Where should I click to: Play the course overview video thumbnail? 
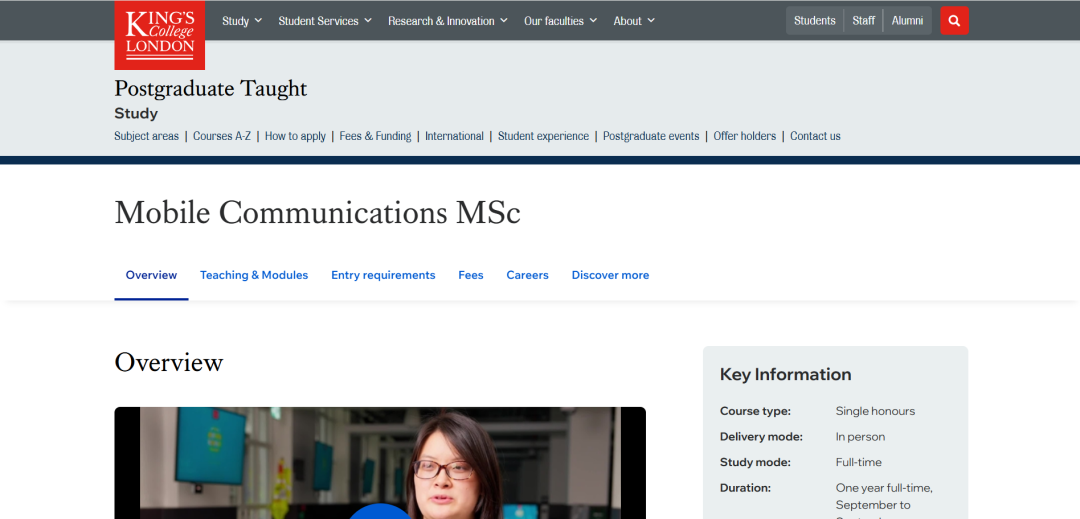pyautogui.click(x=380, y=463)
